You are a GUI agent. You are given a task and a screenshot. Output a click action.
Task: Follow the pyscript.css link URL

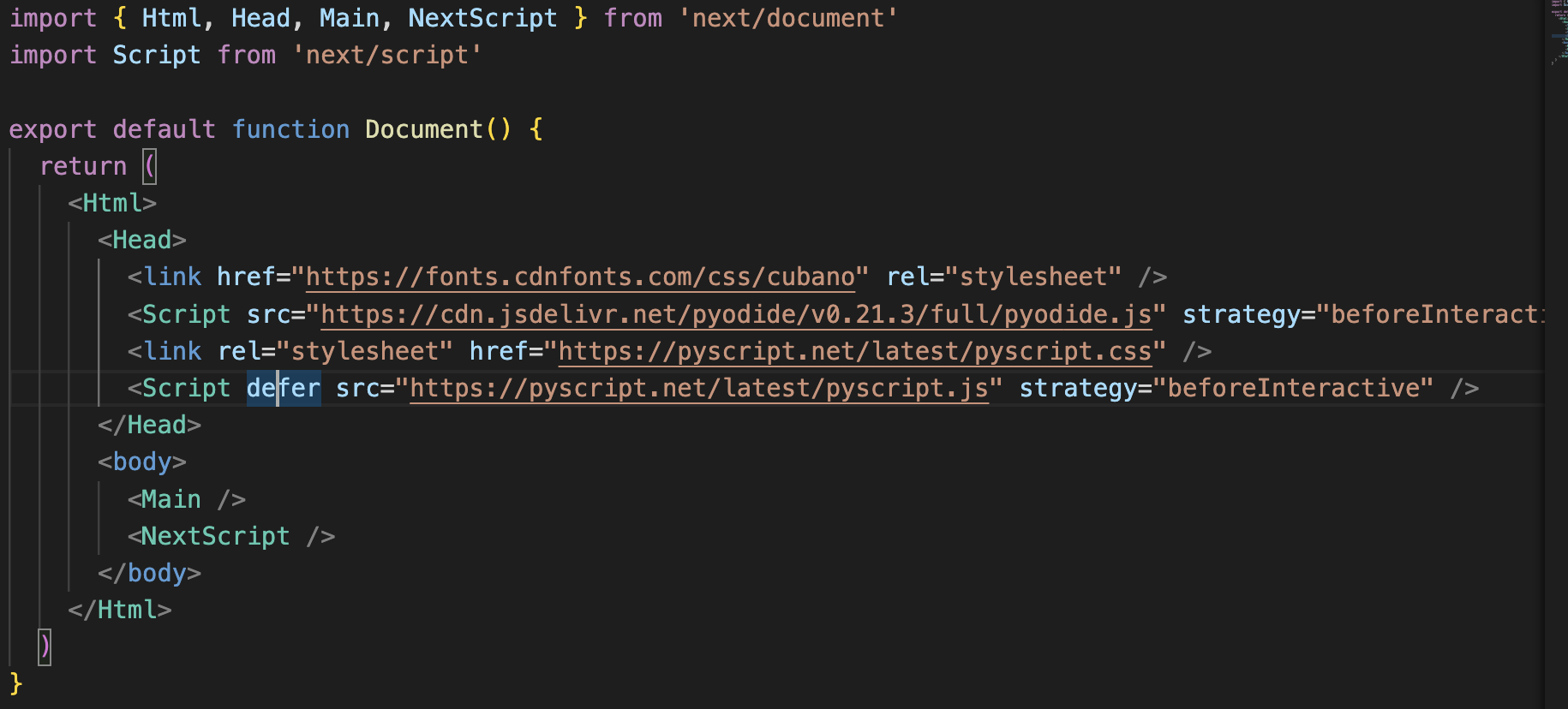[x=854, y=352]
